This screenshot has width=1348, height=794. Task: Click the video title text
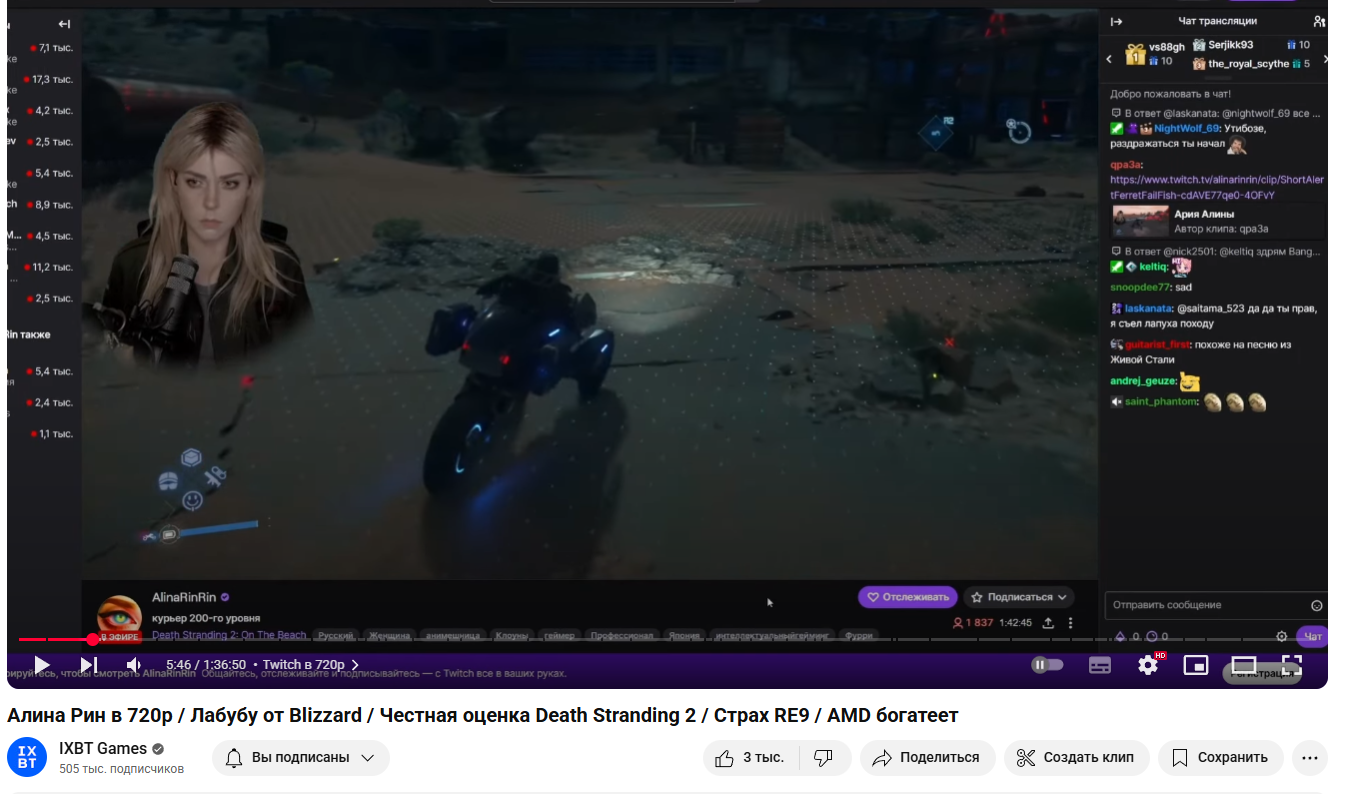coord(483,715)
